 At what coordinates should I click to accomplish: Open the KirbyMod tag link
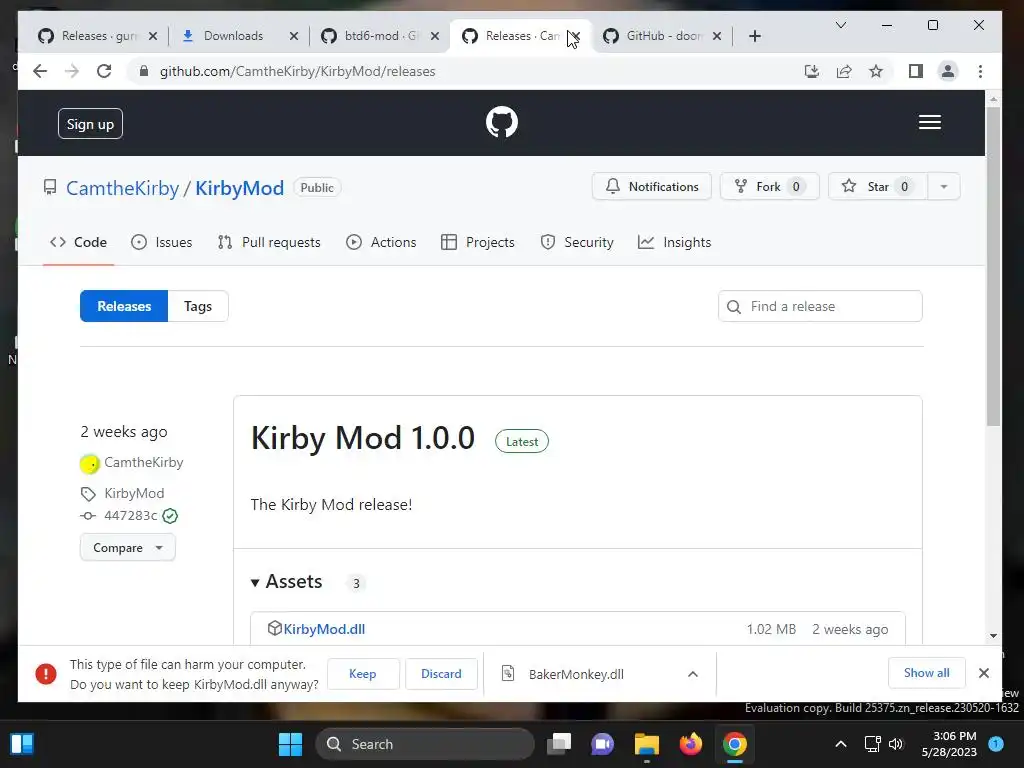click(x=134, y=493)
